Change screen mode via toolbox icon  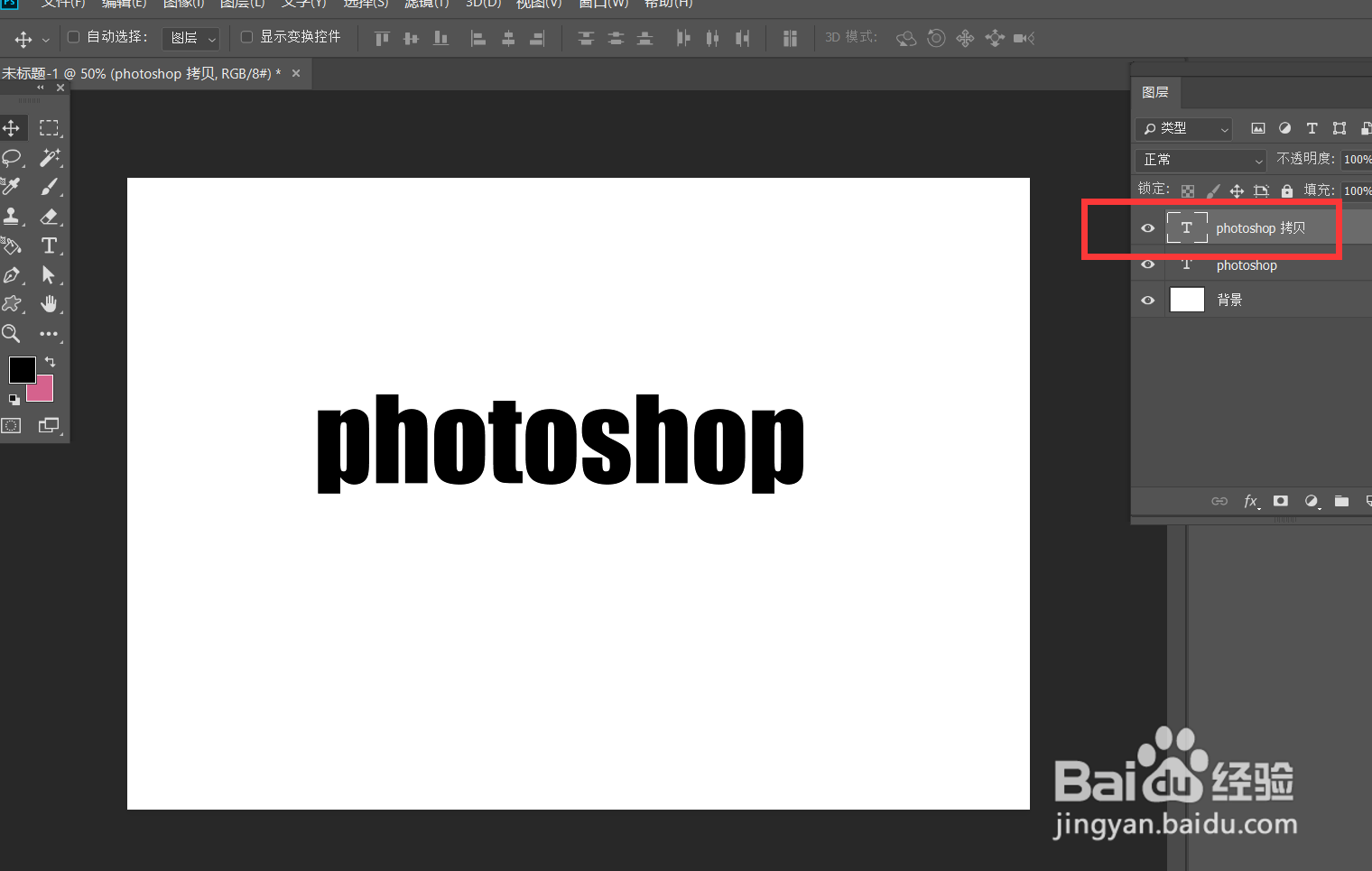(x=49, y=425)
